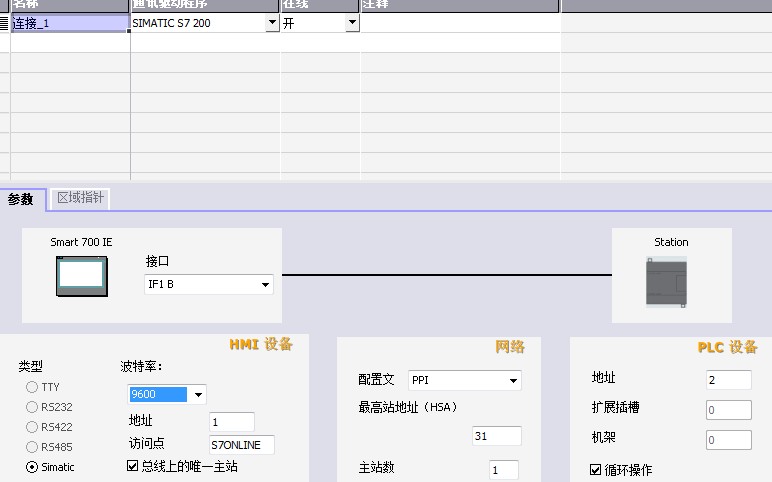Expand the 波特率 9600 dropdown

pyautogui.click(x=198, y=394)
